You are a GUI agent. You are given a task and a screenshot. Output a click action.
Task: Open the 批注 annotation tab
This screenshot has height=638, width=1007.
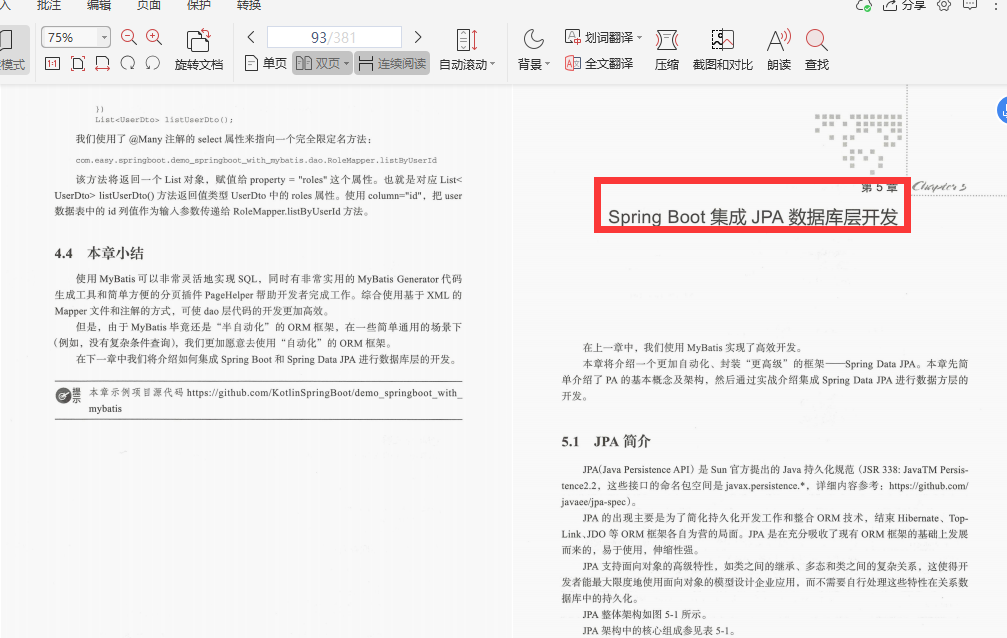click(49, 5)
